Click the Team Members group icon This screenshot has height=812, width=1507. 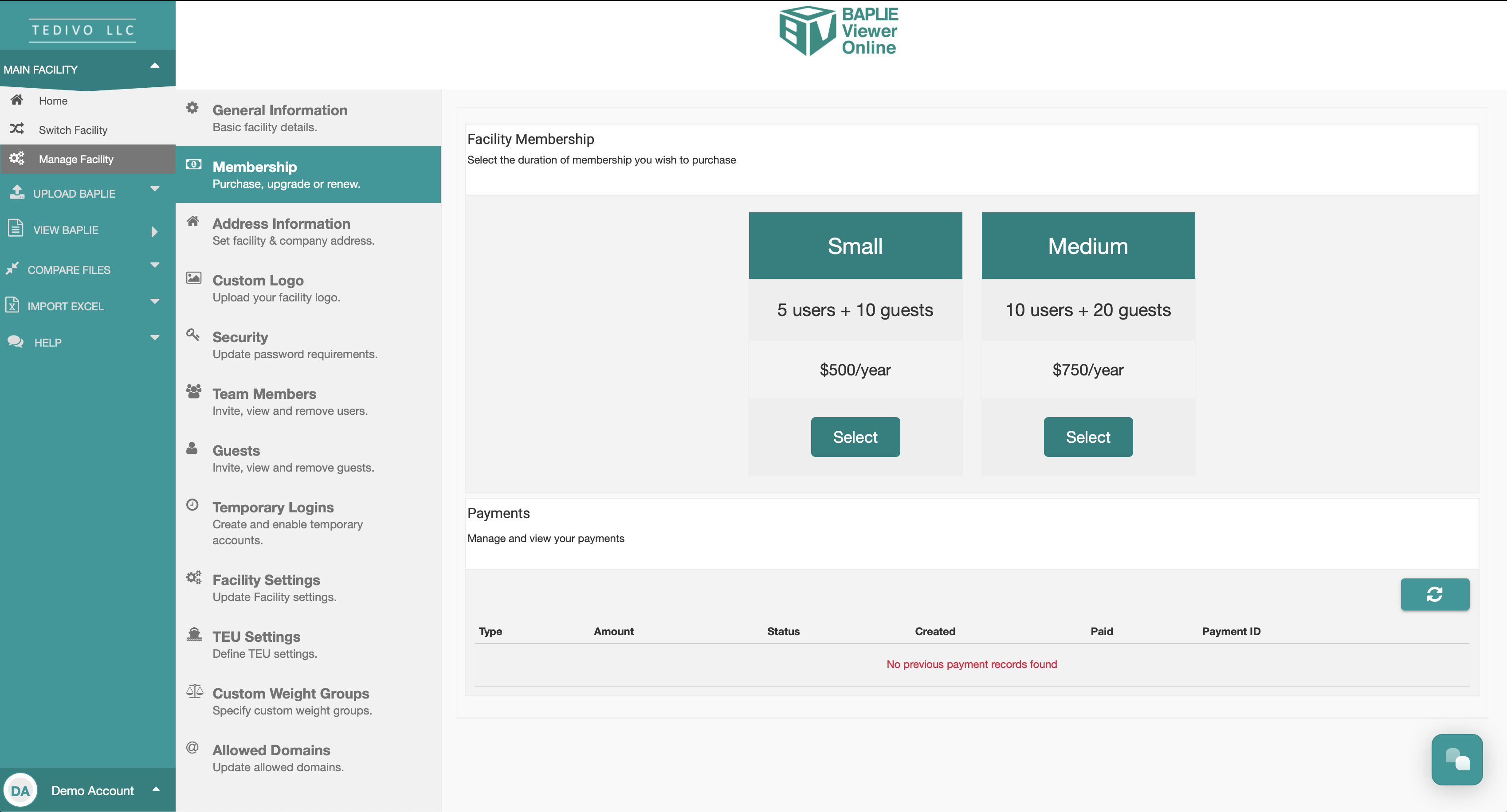click(x=194, y=391)
